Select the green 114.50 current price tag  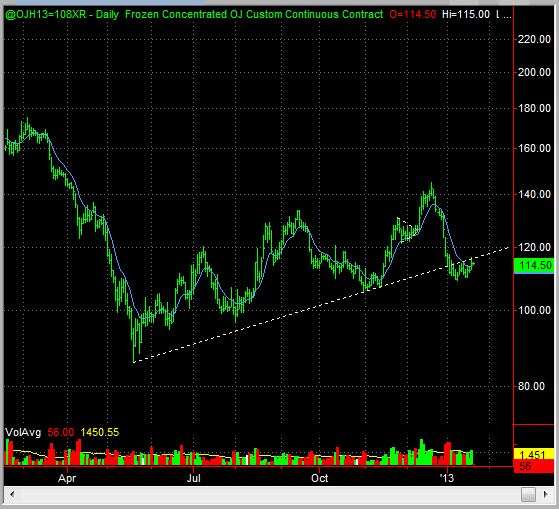(x=534, y=266)
